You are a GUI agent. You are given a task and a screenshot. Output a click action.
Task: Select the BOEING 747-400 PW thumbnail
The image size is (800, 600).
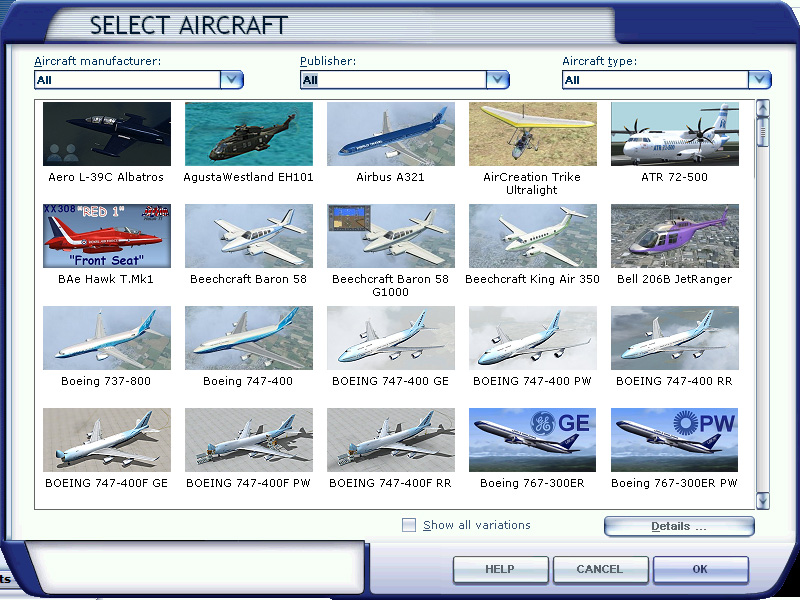[532, 338]
